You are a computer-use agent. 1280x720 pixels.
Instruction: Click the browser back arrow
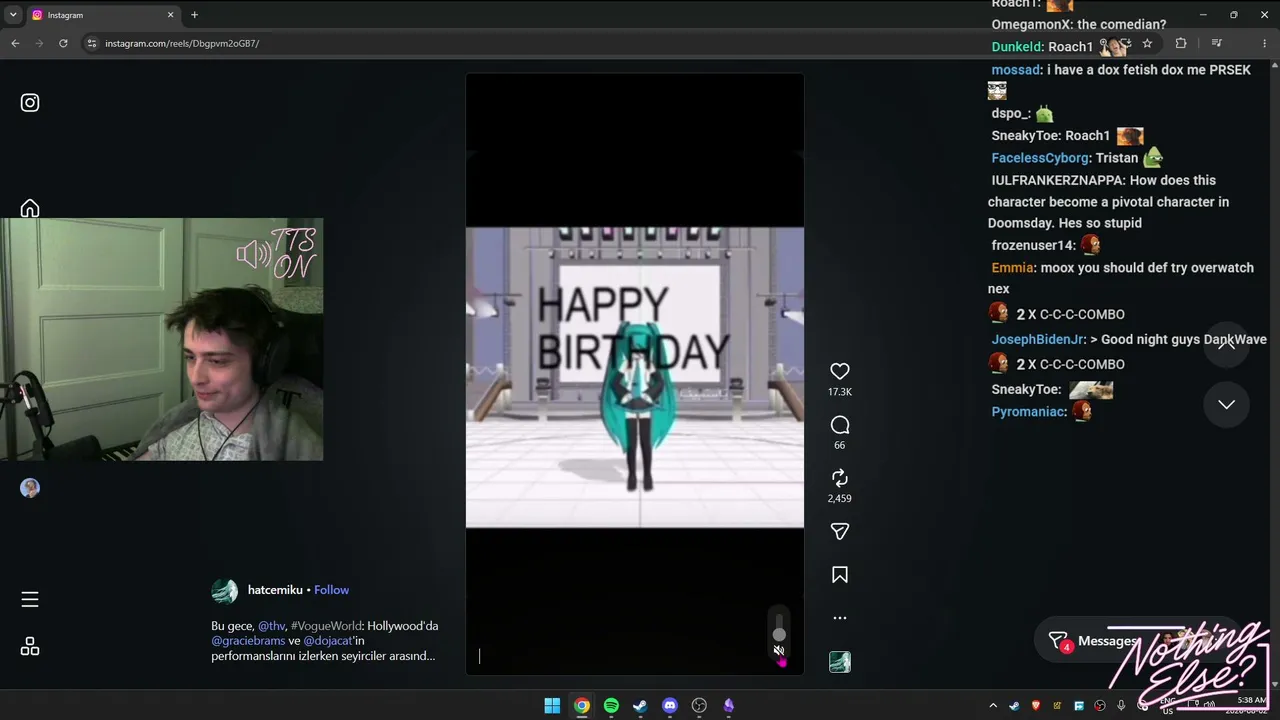point(15,43)
